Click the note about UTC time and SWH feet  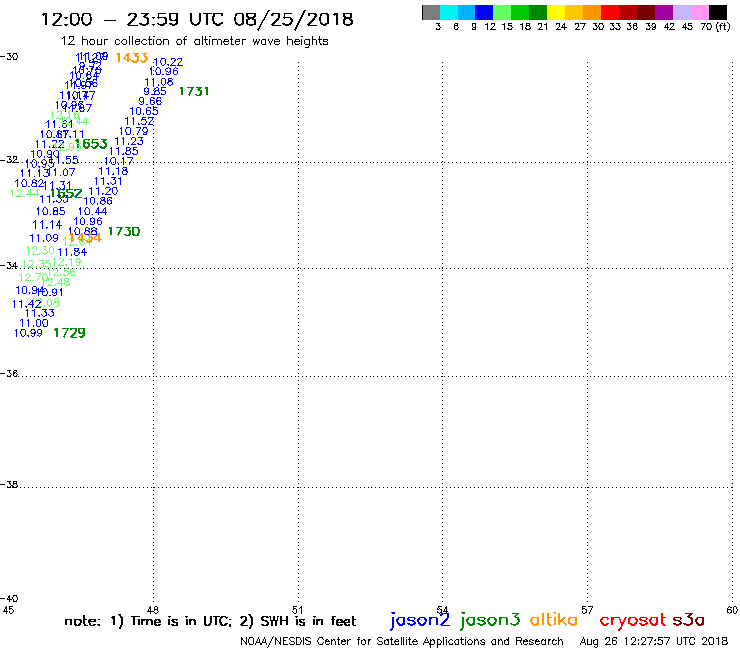coord(210,621)
